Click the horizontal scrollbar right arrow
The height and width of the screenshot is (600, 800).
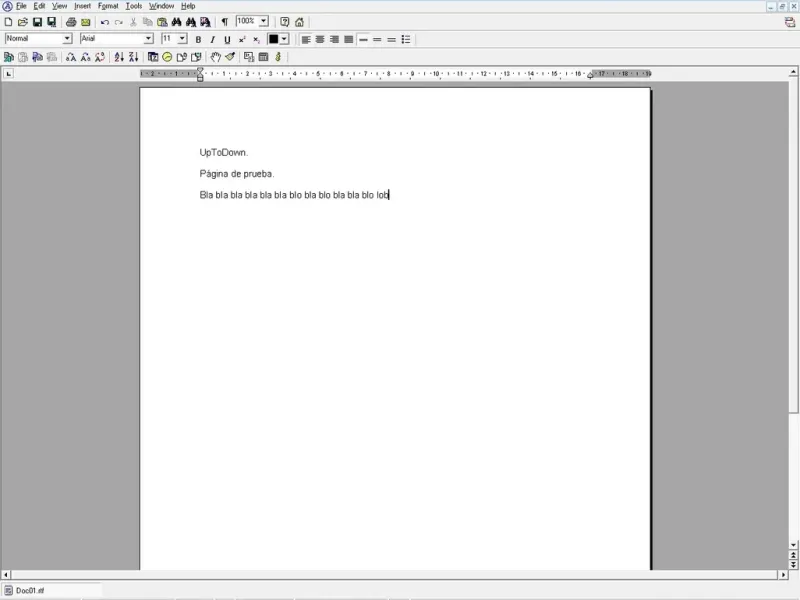click(784, 574)
